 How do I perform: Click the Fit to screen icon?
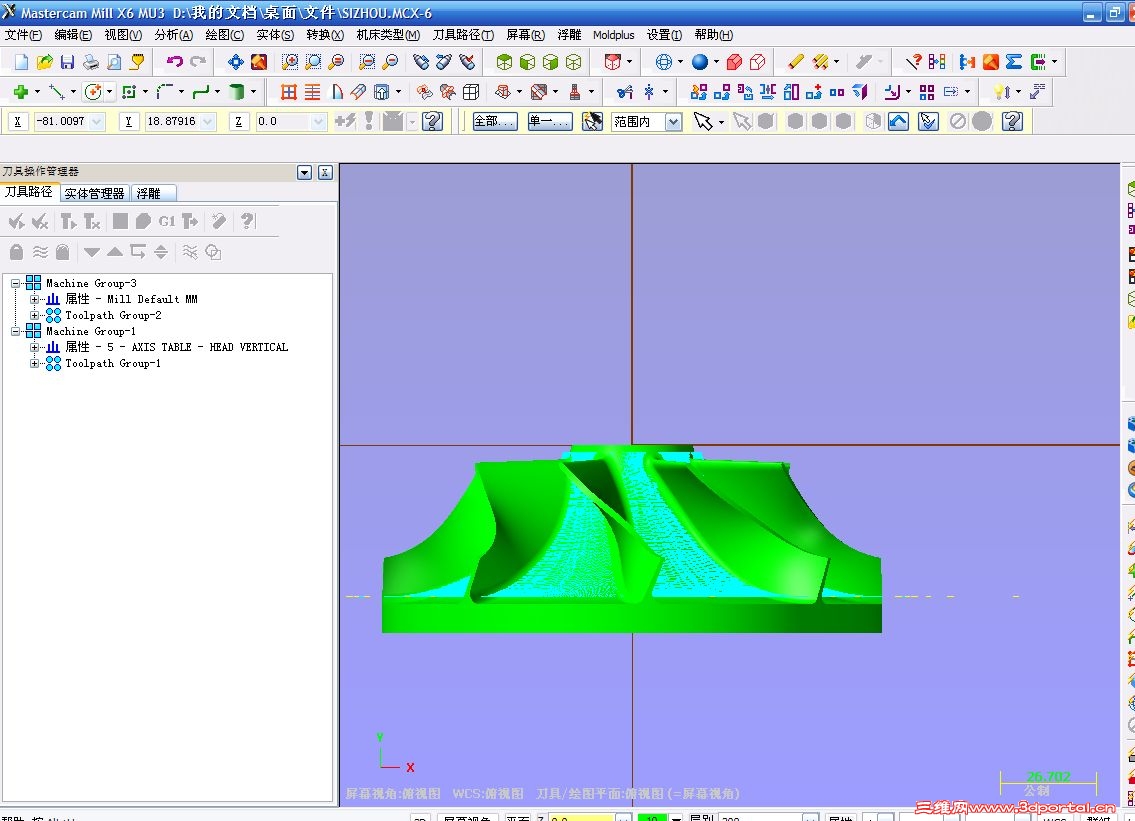coord(236,62)
